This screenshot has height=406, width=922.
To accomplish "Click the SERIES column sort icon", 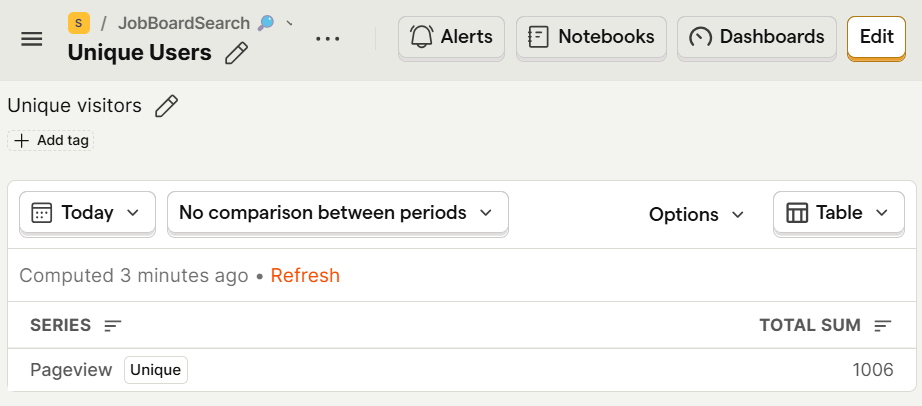I will (113, 326).
